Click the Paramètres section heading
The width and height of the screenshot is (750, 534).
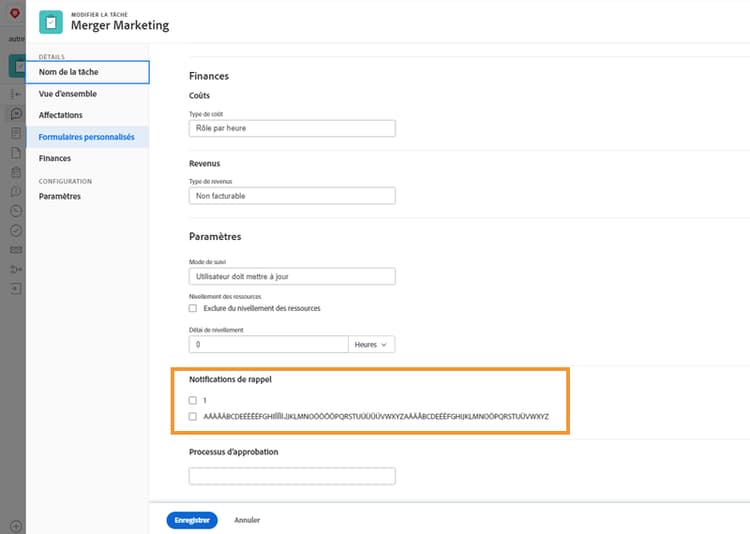(215, 237)
